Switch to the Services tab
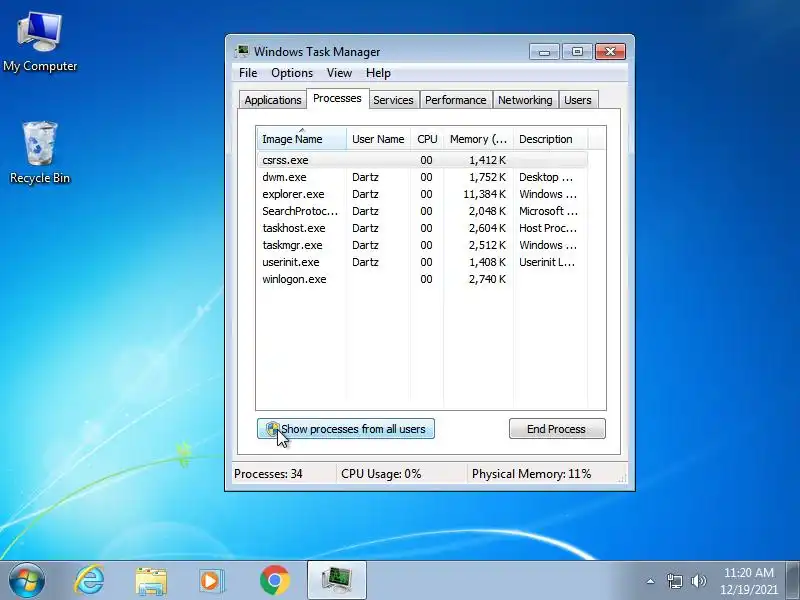 (x=393, y=100)
